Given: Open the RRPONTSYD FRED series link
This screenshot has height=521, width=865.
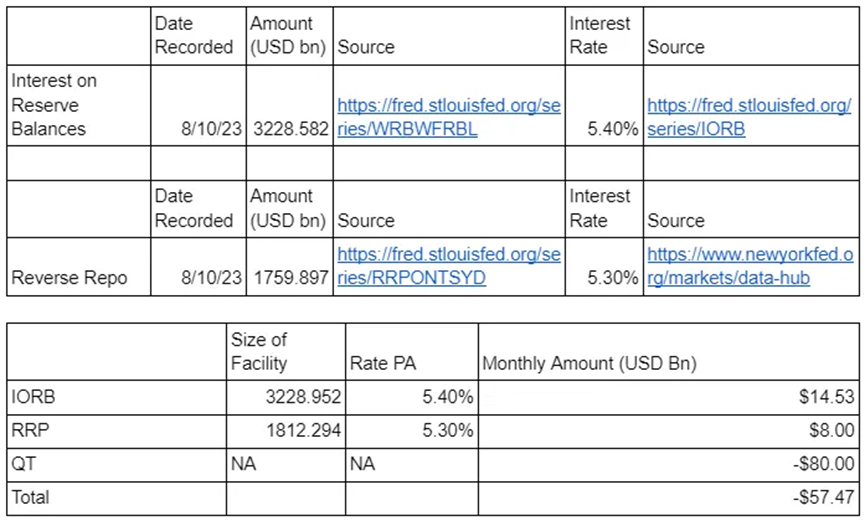Looking at the screenshot, I should click(448, 265).
